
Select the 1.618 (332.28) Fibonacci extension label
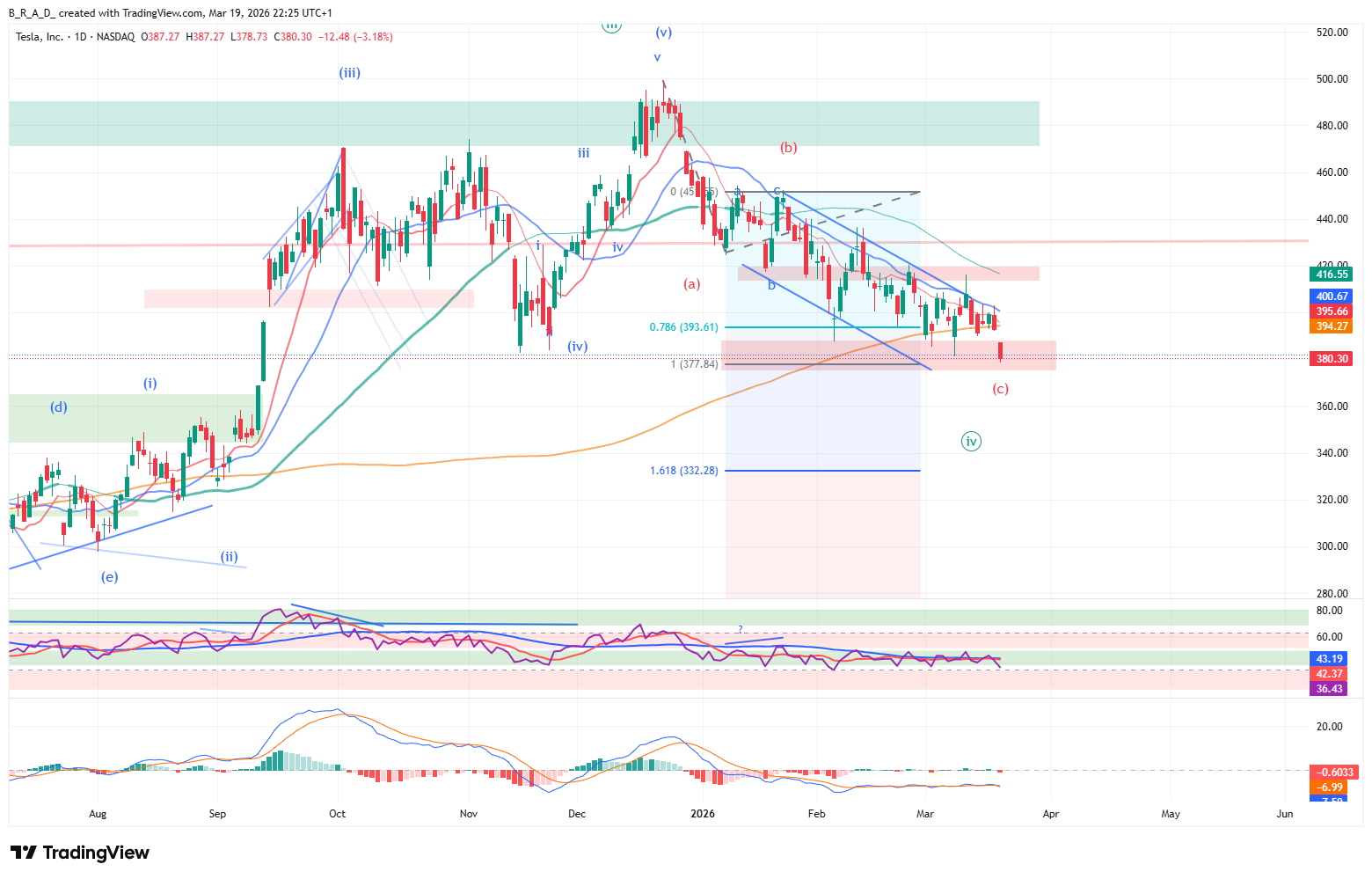pyautogui.click(x=683, y=471)
